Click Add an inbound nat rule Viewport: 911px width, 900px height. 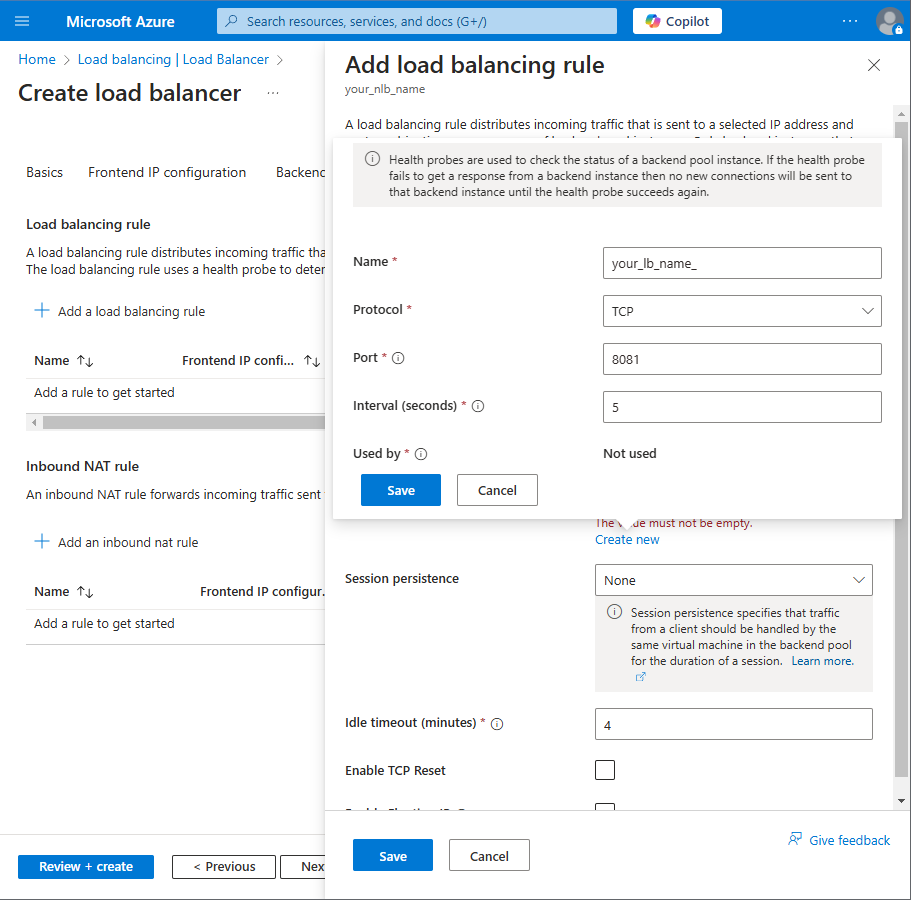[117, 542]
